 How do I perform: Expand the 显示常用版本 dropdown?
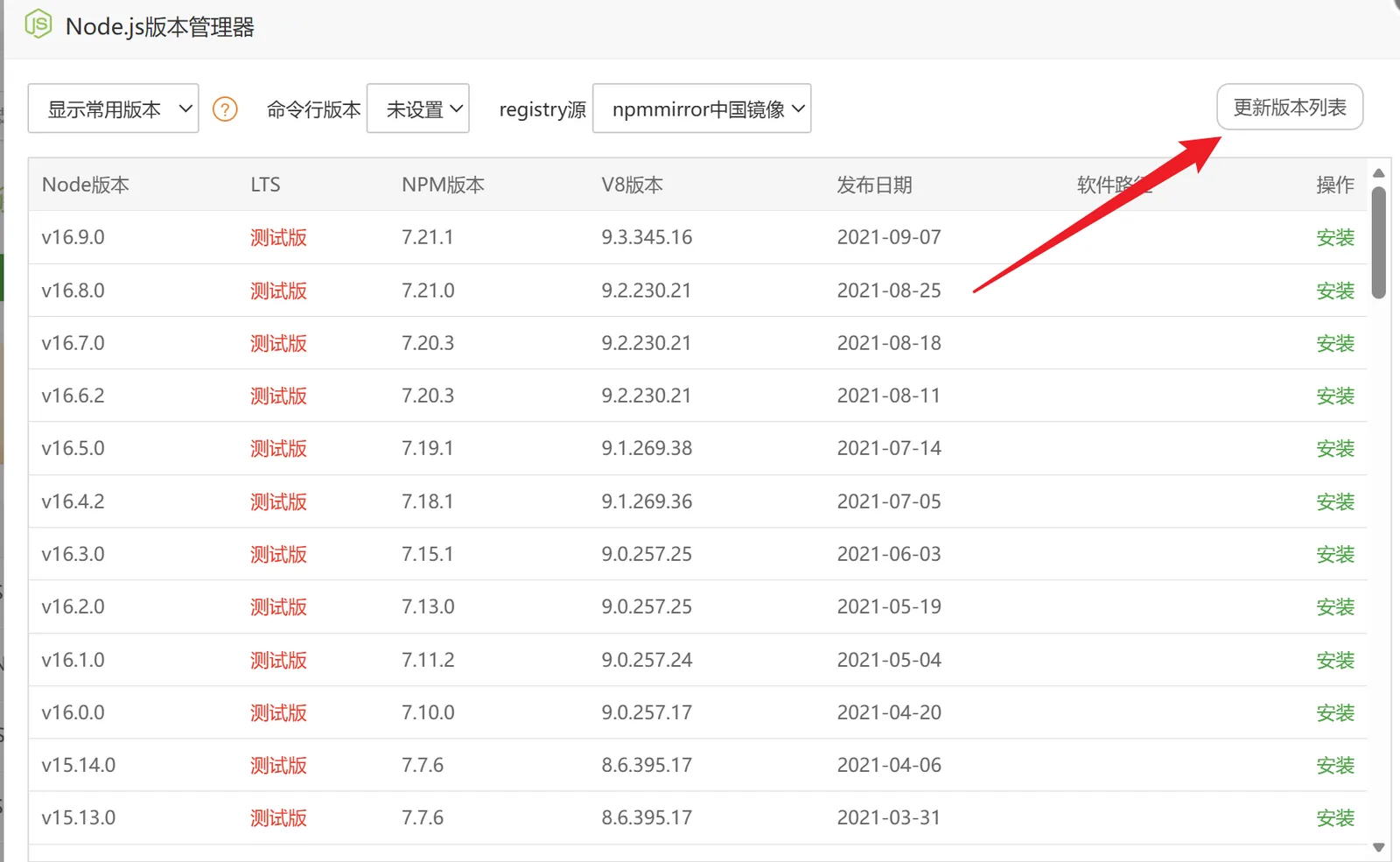(114, 109)
